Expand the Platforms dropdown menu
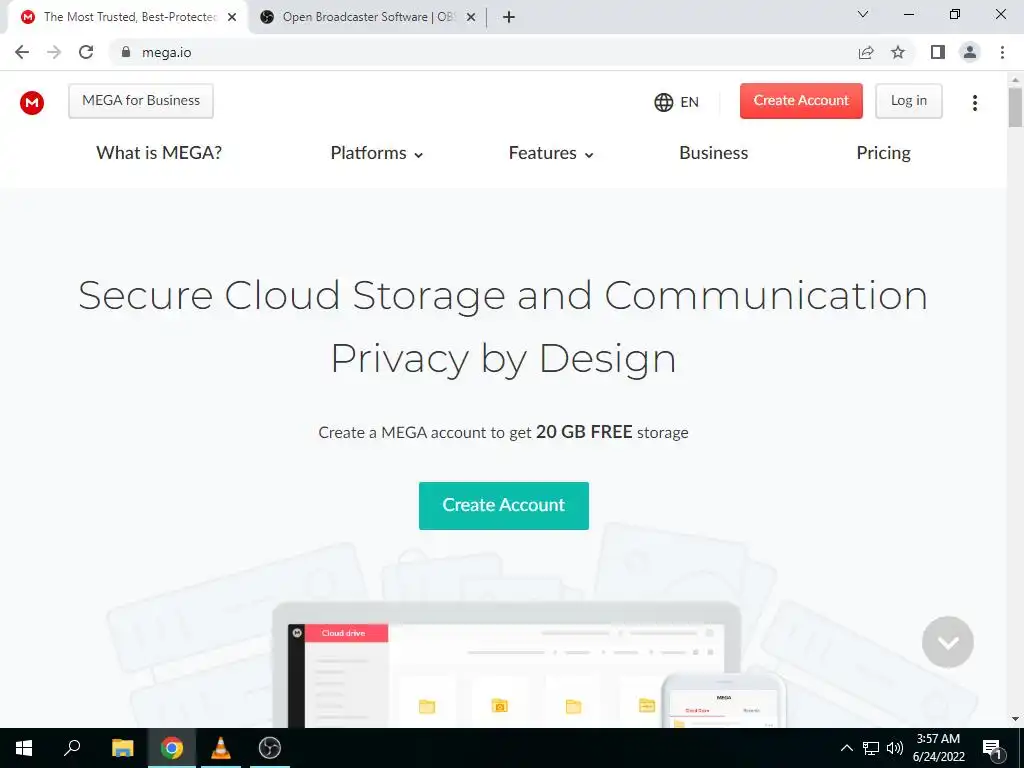Screen dimensions: 1024x768 [377, 153]
